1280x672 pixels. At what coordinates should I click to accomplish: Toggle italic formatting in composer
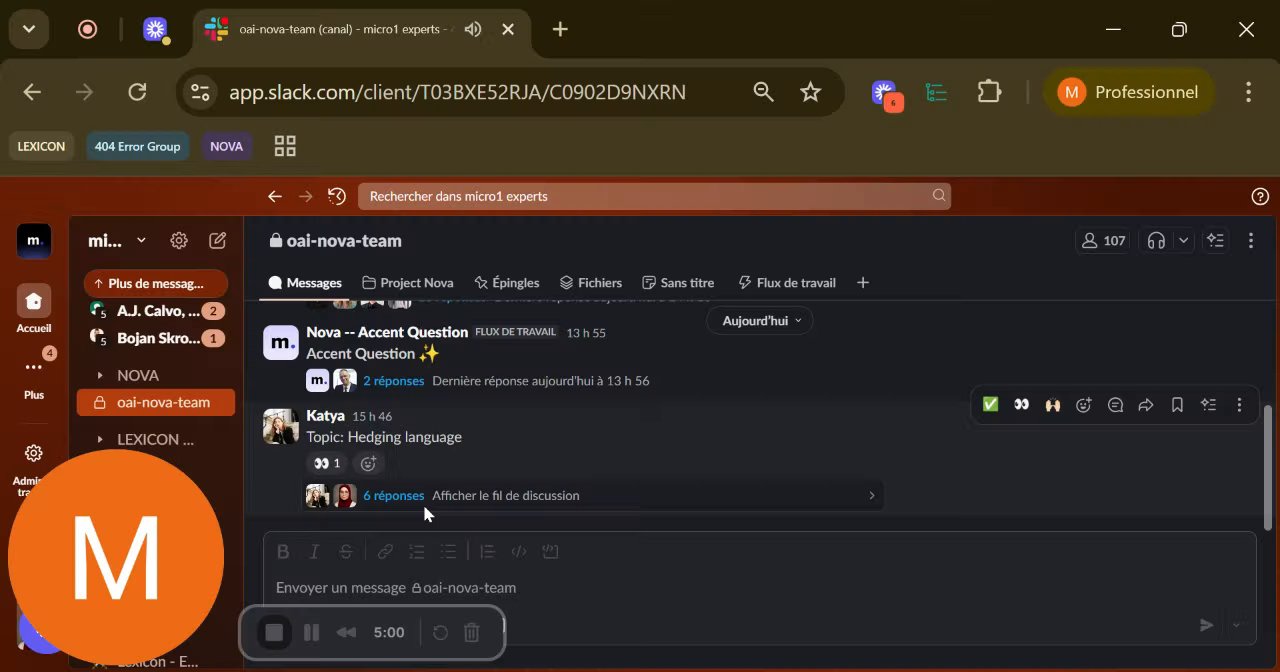click(314, 551)
